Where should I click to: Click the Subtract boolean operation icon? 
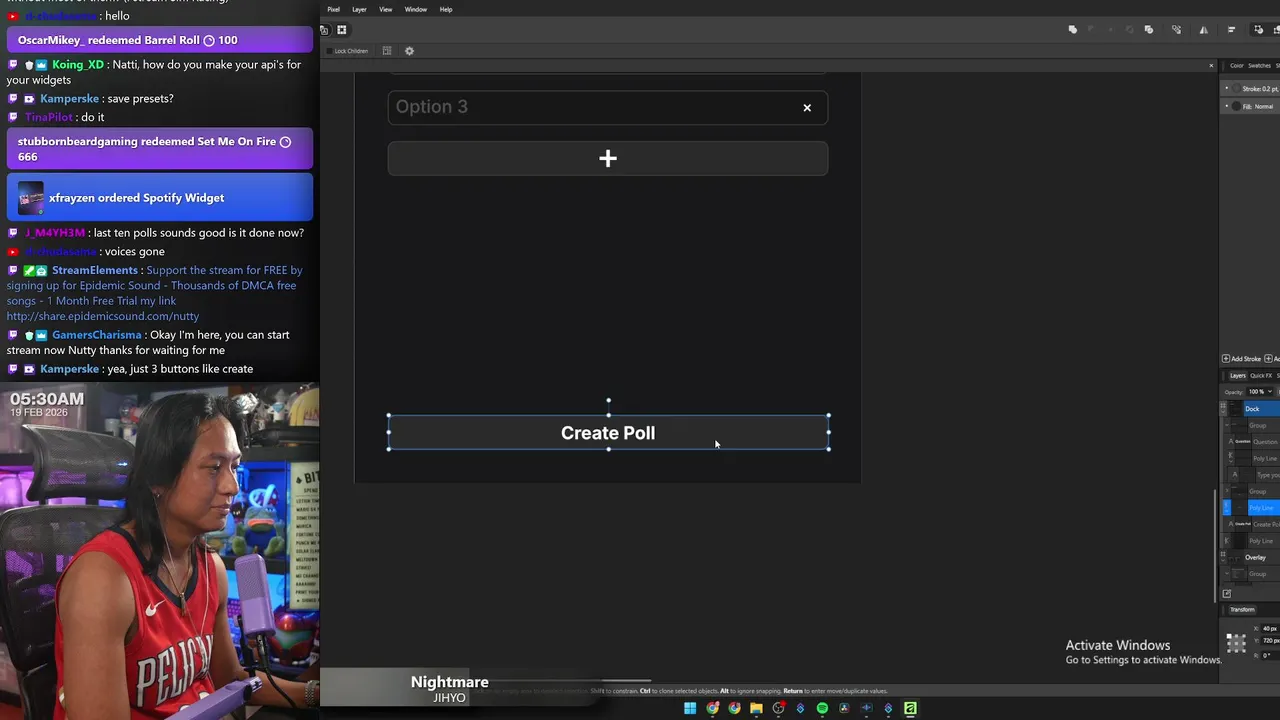tap(1091, 30)
